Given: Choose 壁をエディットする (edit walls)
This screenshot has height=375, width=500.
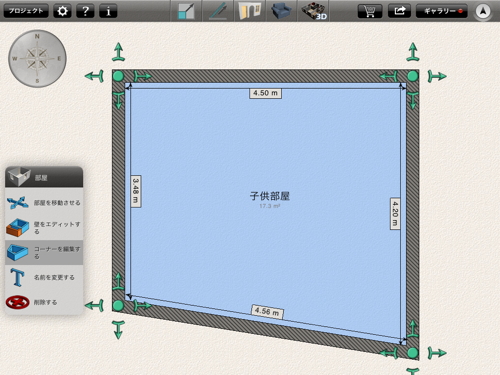Looking at the screenshot, I should click(x=44, y=227).
